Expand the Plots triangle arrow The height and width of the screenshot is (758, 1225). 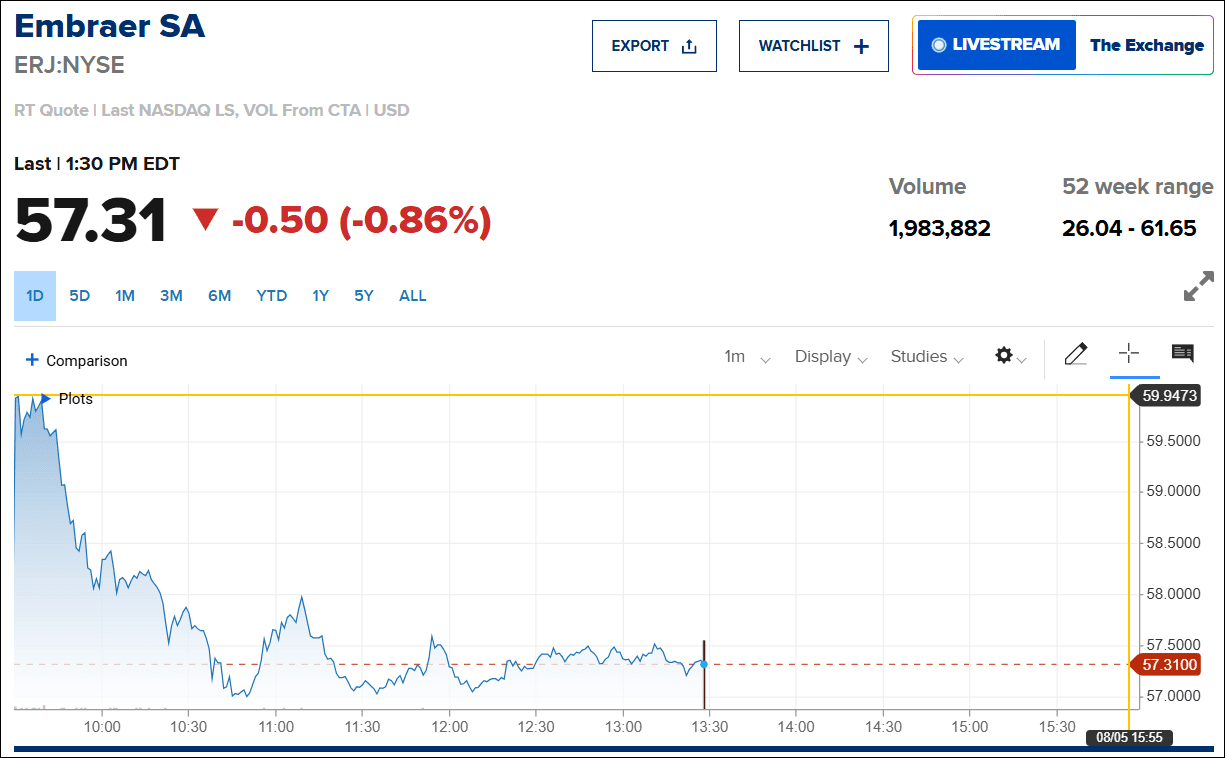45,398
